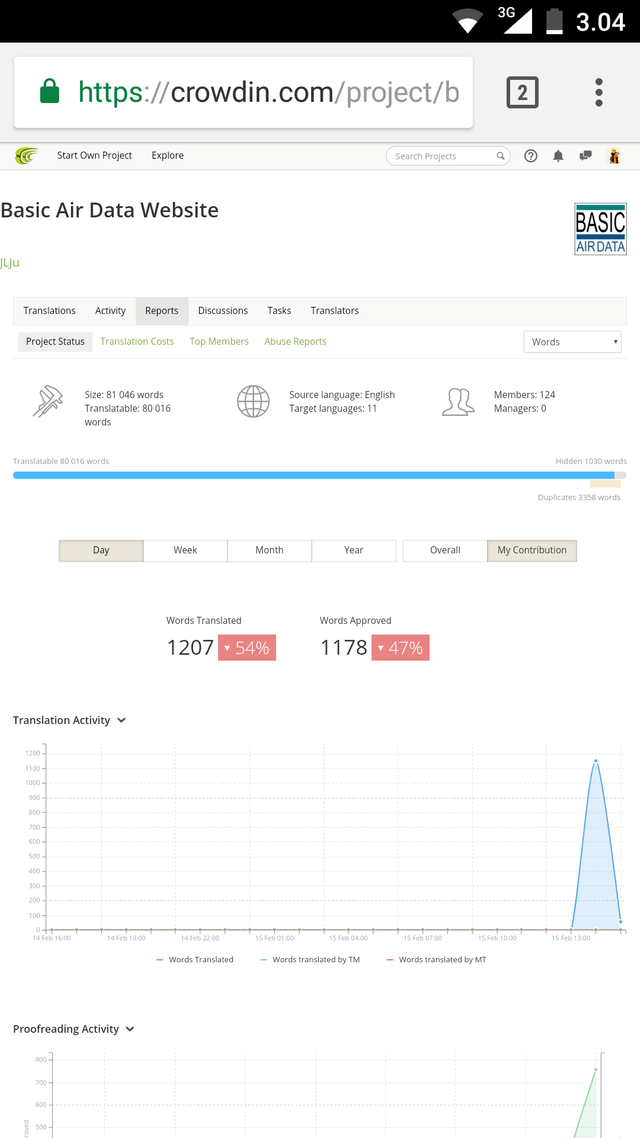The height and width of the screenshot is (1138, 640).
Task: Tap the battery status icon
Action: (x=554, y=20)
